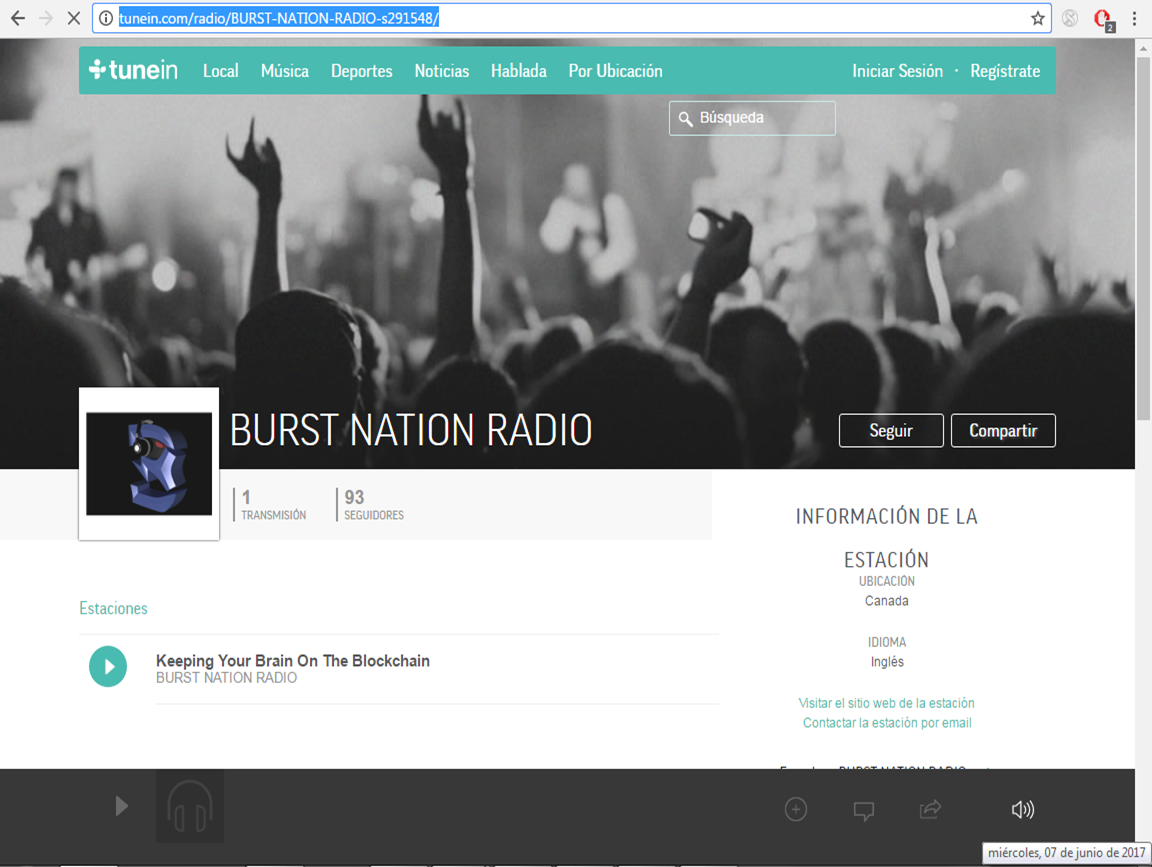Click Regístrate link

pyautogui.click(x=1005, y=71)
